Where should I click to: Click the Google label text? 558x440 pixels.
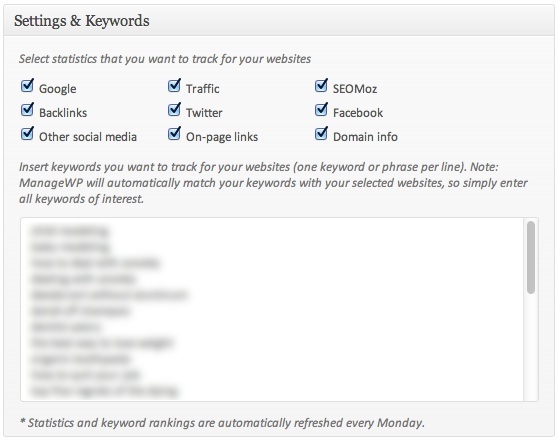[57, 89]
